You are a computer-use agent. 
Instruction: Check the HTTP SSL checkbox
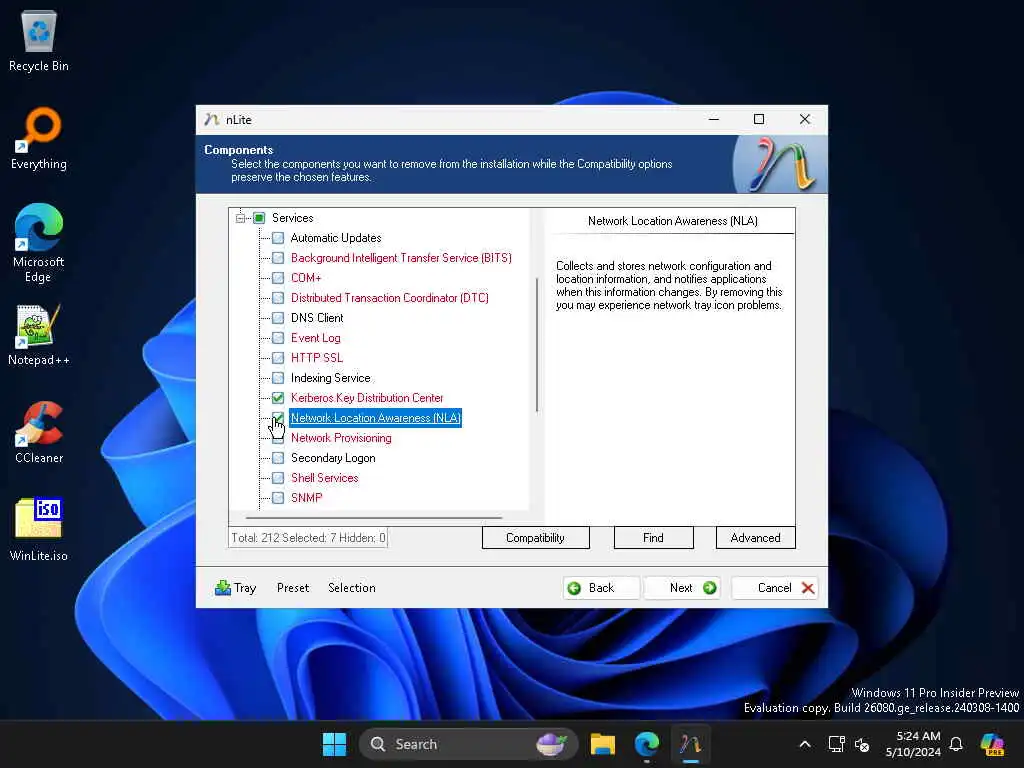[x=278, y=358]
